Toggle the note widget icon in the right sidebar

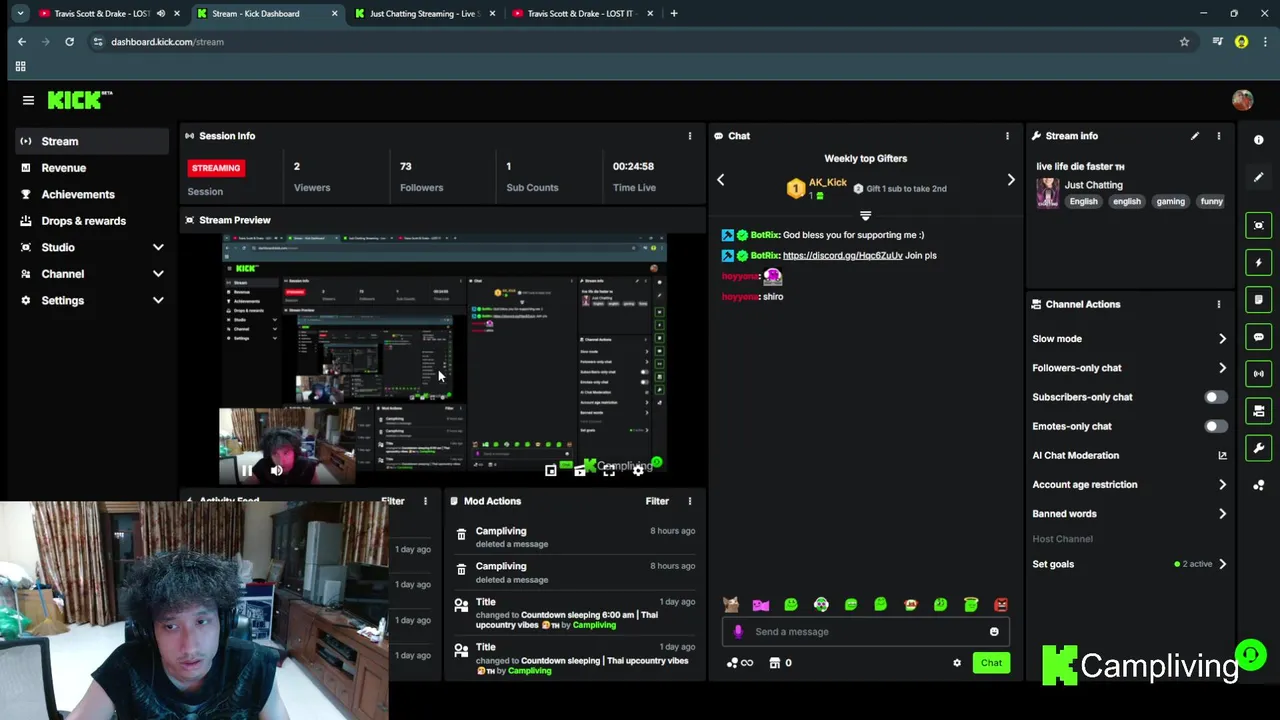(1259, 299)
